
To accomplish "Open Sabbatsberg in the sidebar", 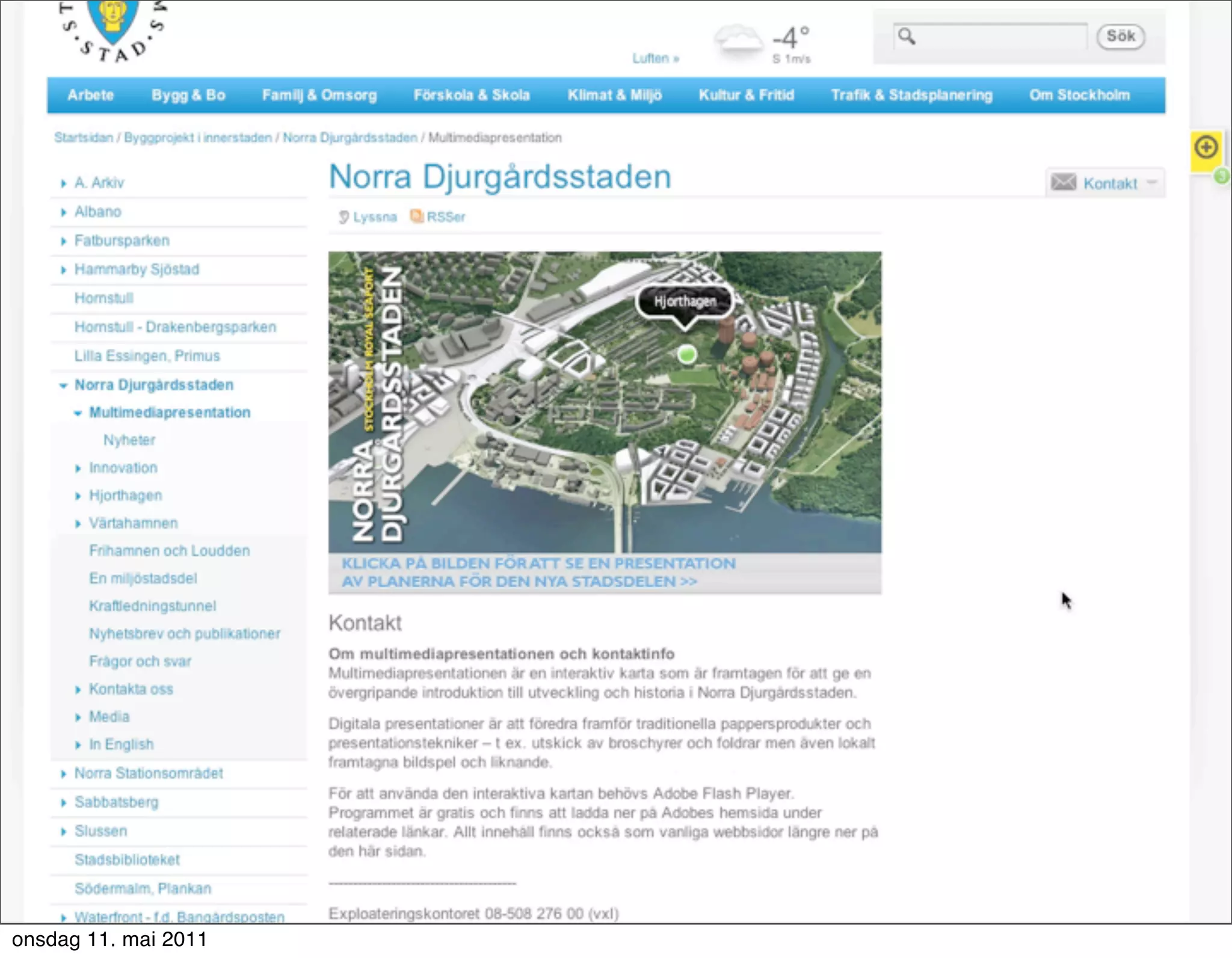I will (117, 802).
